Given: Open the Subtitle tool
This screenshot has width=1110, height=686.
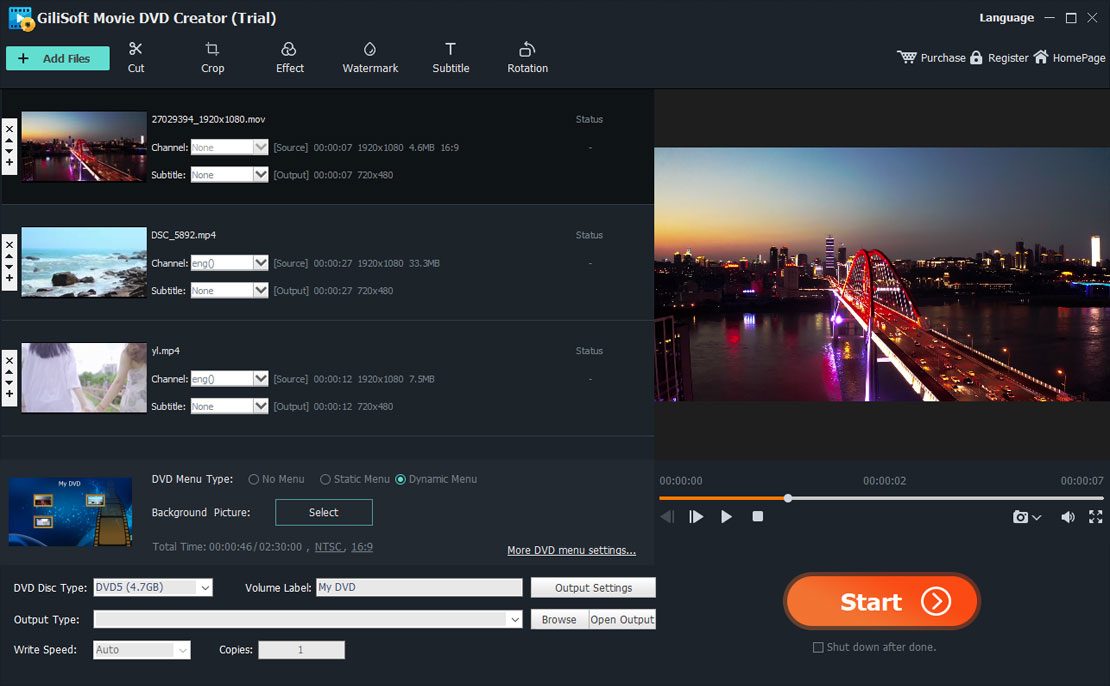Looking at the screenshot, I should 450,57.
